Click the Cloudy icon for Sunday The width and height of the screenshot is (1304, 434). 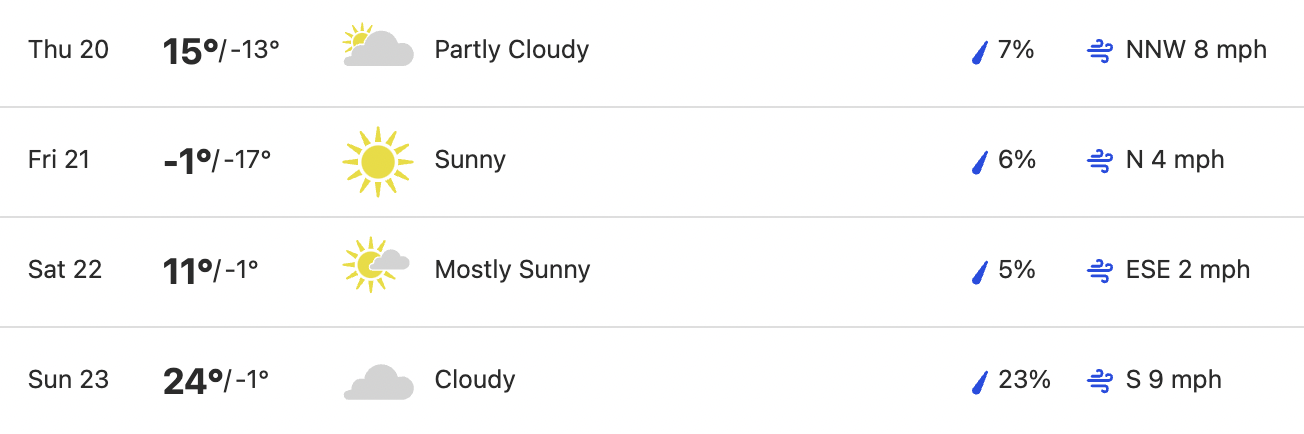[378, 382]
